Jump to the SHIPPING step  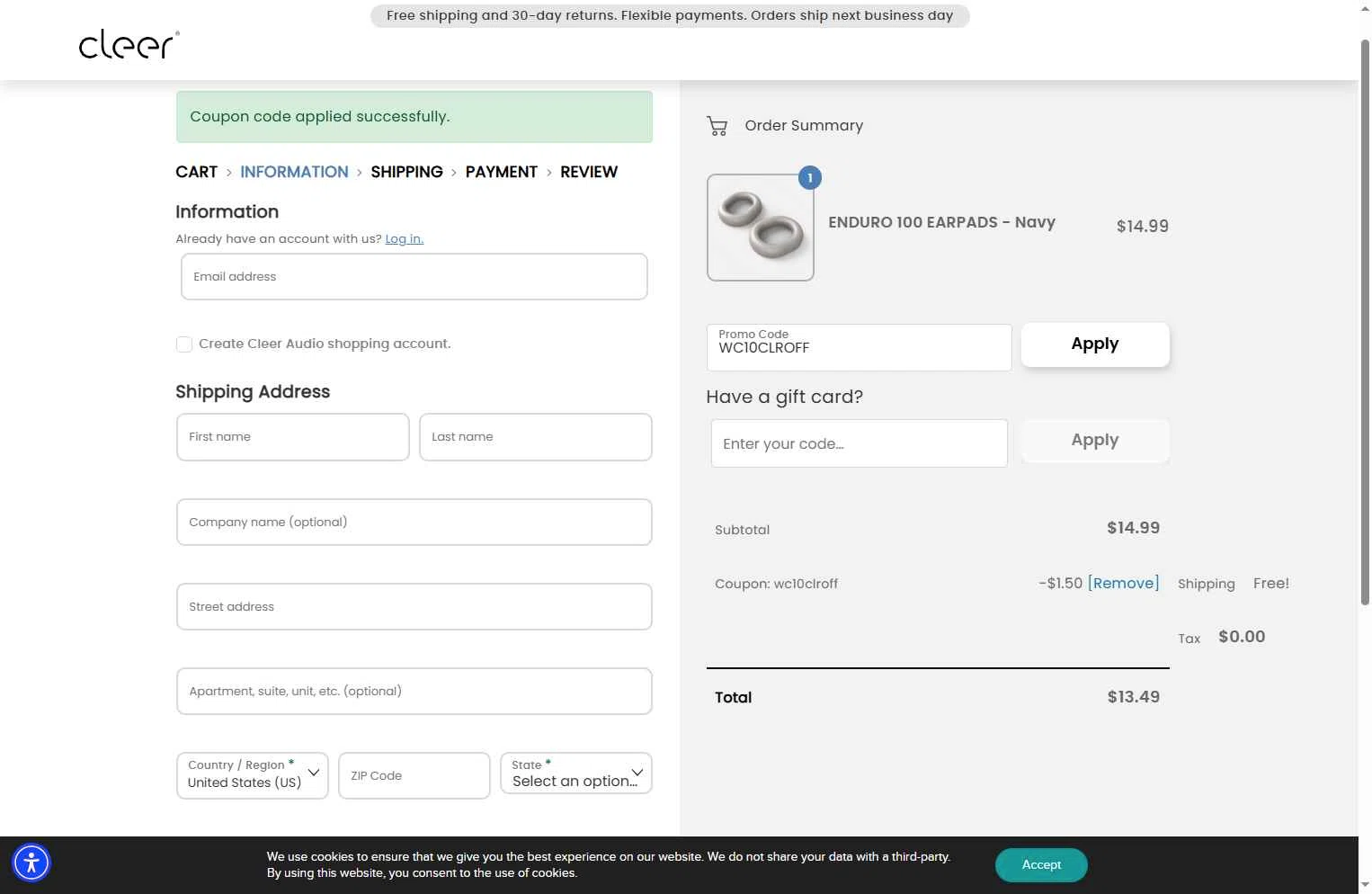pyautogui.click(x=406, y=172)
